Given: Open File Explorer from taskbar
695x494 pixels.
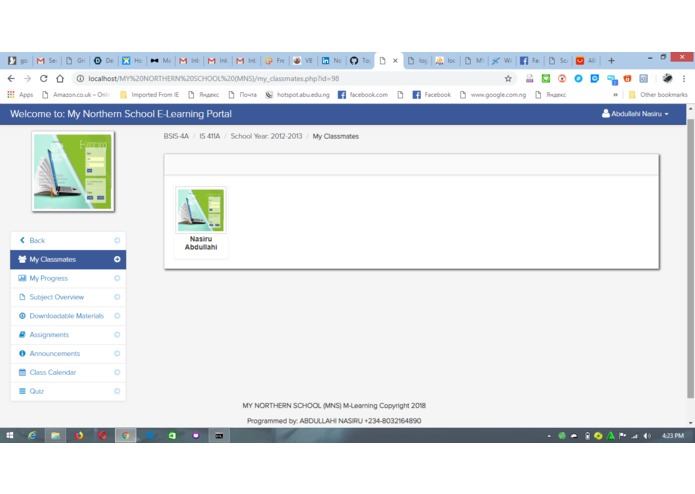Looking at the screenshot, I should point(55,436).
